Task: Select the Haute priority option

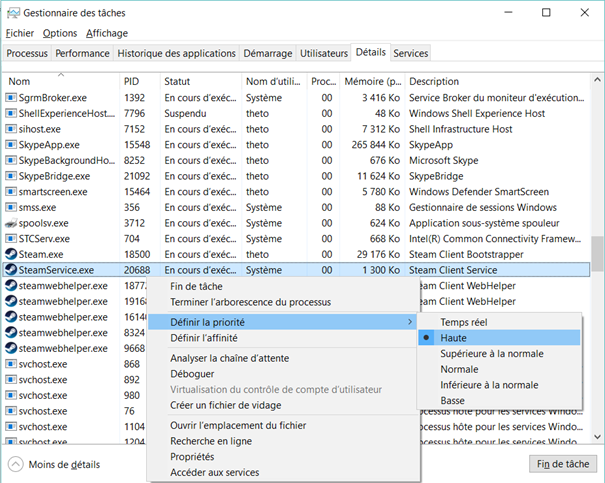Action: [500, 338]
